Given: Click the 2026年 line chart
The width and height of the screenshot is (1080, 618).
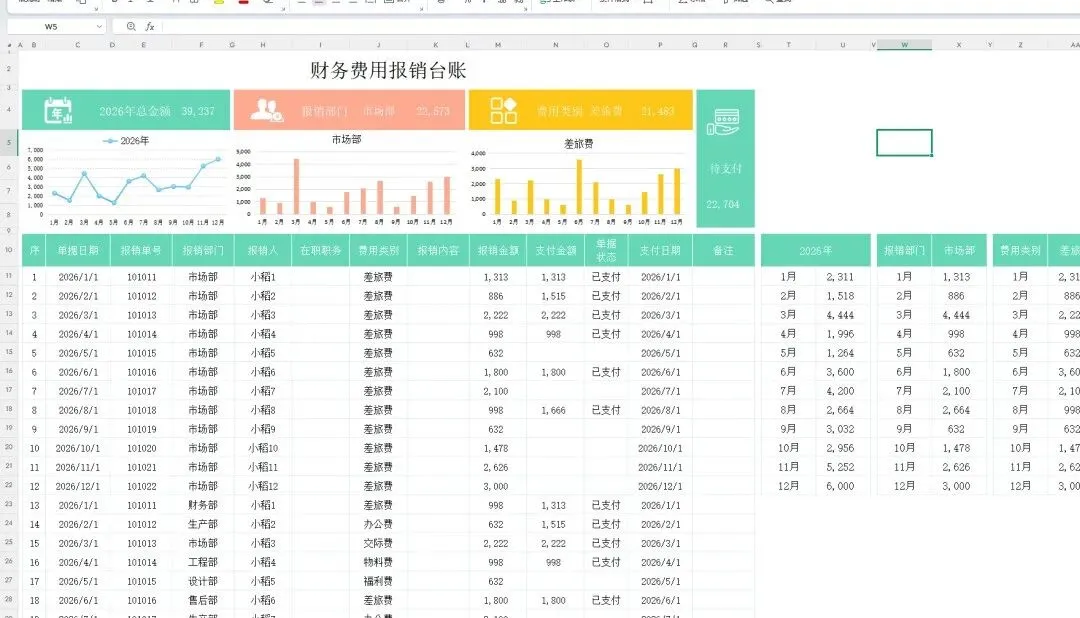Looking at the screenshot, I should pos(126,179).
